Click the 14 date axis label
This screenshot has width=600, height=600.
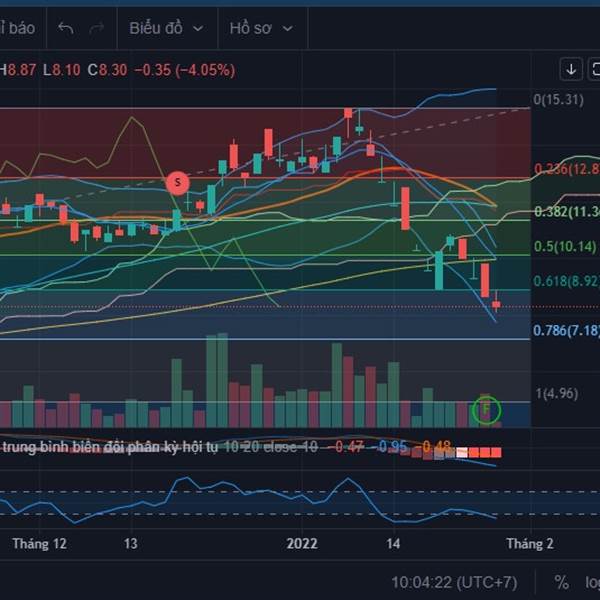click(393, 544)
